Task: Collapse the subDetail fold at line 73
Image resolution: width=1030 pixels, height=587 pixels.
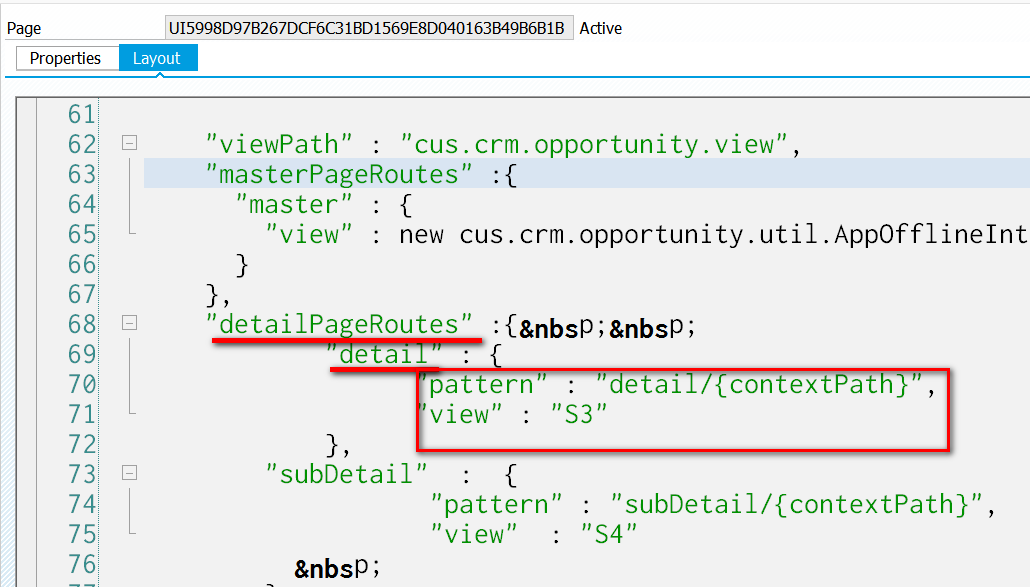Action: pos(129,473)
